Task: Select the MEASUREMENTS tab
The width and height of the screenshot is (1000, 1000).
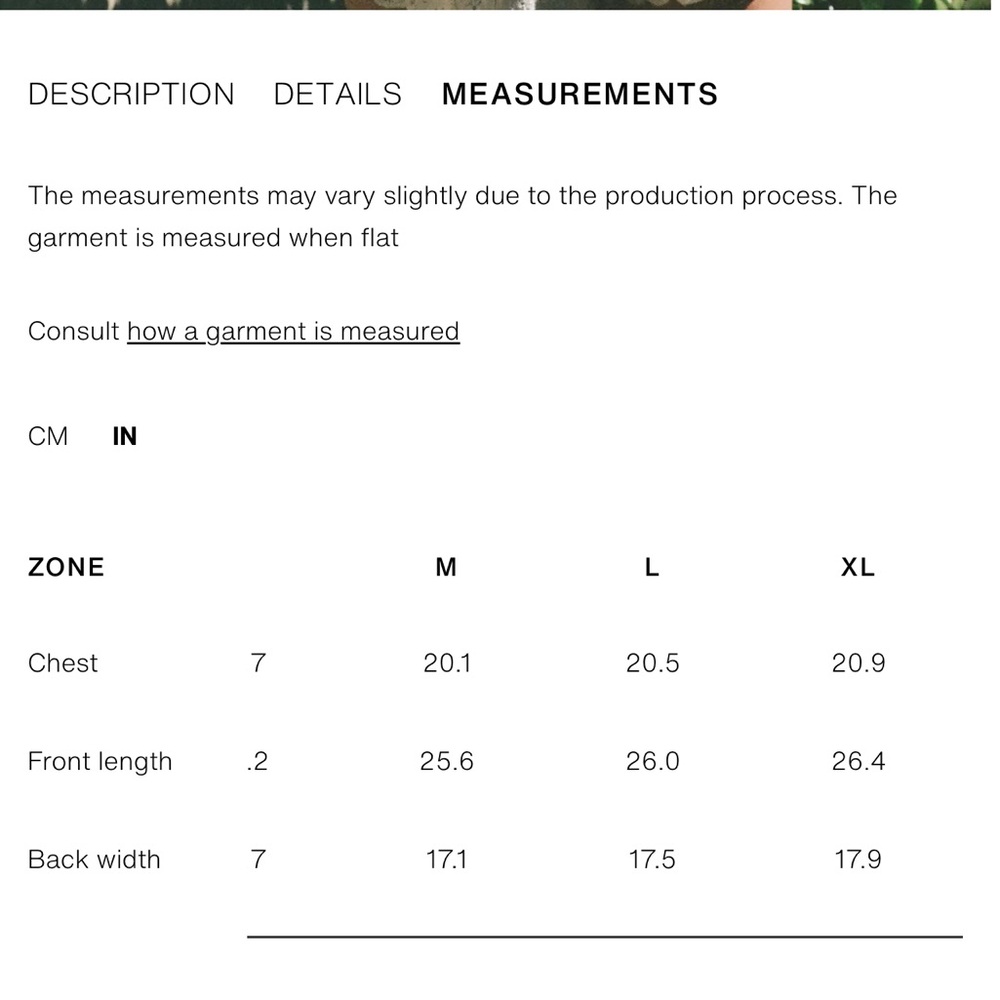Action: pyautogui.click(x=580, y=95)
